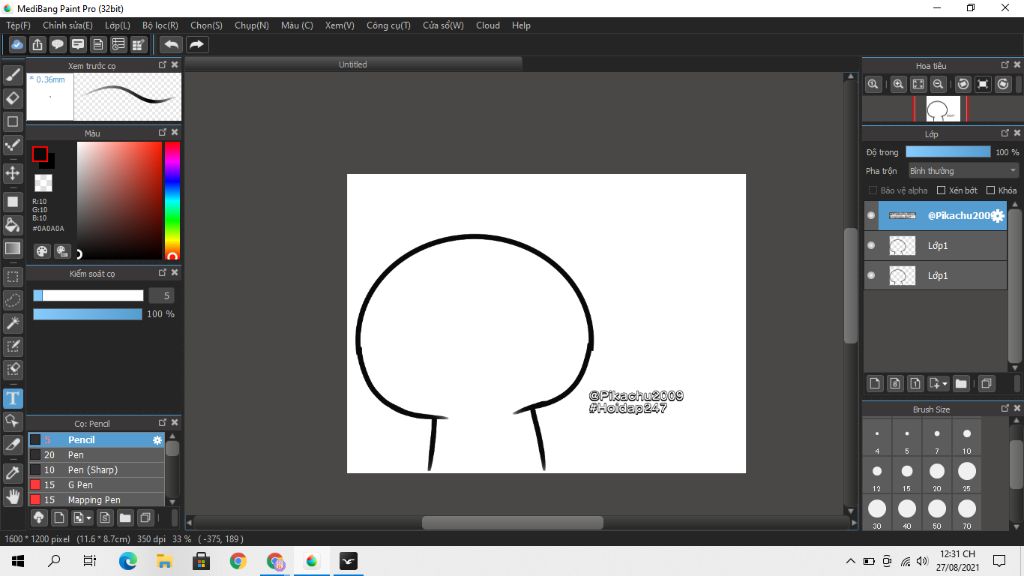
Task: Open the Công cụ(T) menu
Action: (x=388, y=25)
